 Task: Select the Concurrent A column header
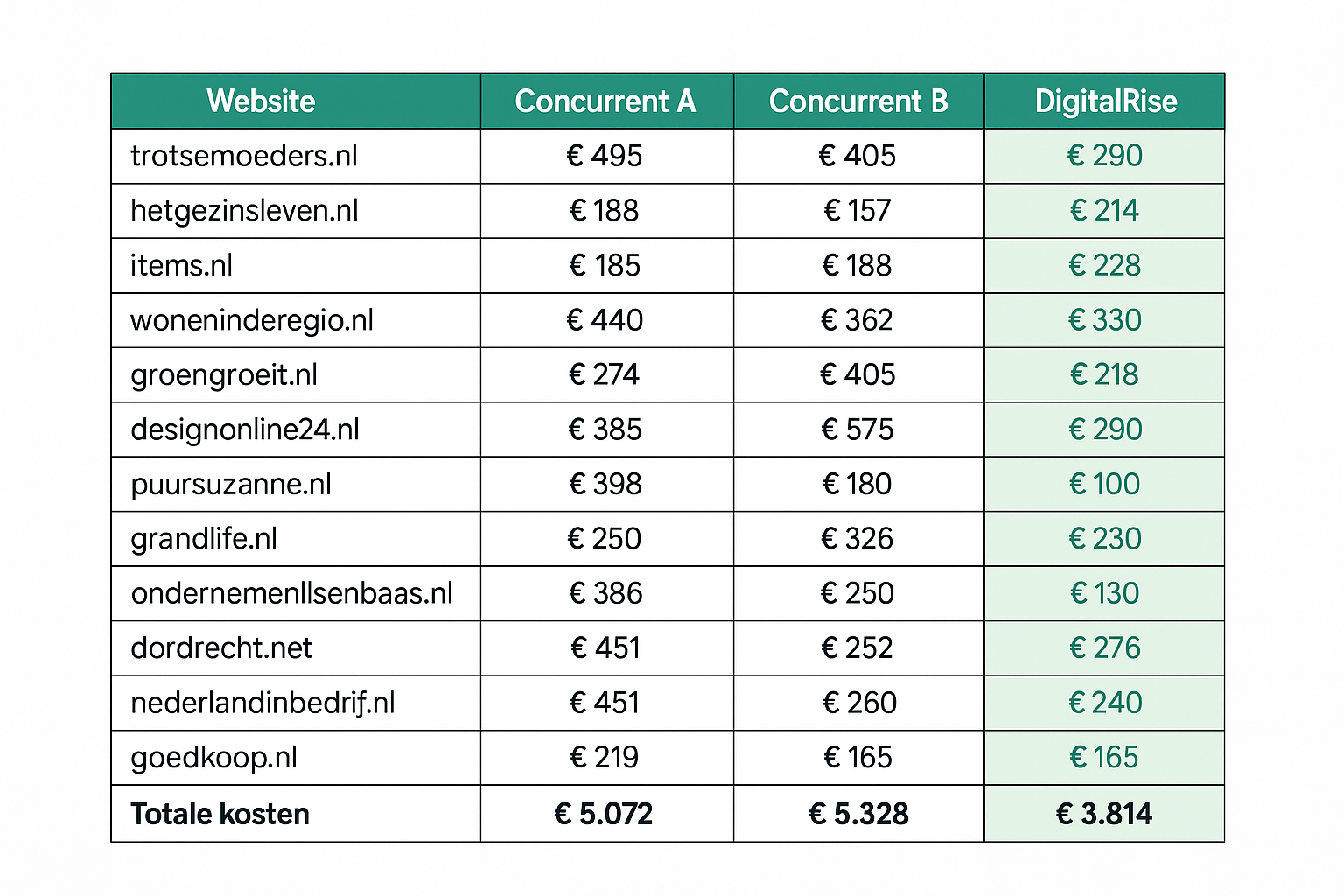[x=606, y=101]
